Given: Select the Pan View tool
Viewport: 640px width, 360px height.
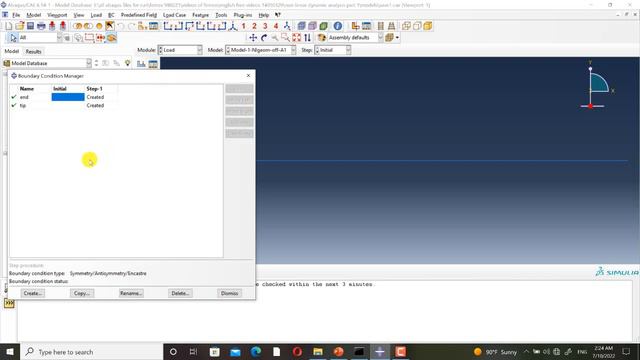Looking at the screenshot, I should (253, 38).
